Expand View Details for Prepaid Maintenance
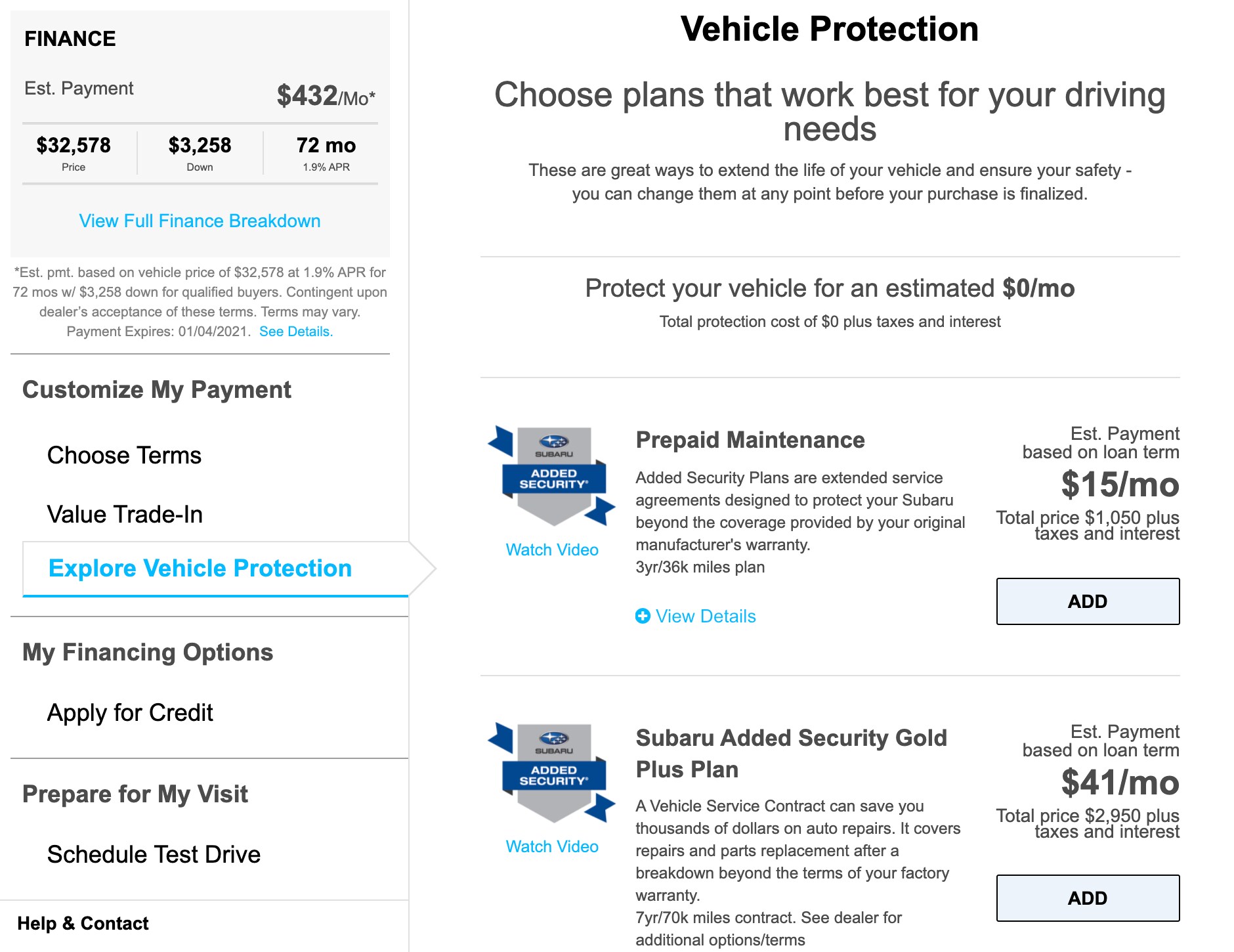This screenshot has width=1234, height=952. (696, 616)
